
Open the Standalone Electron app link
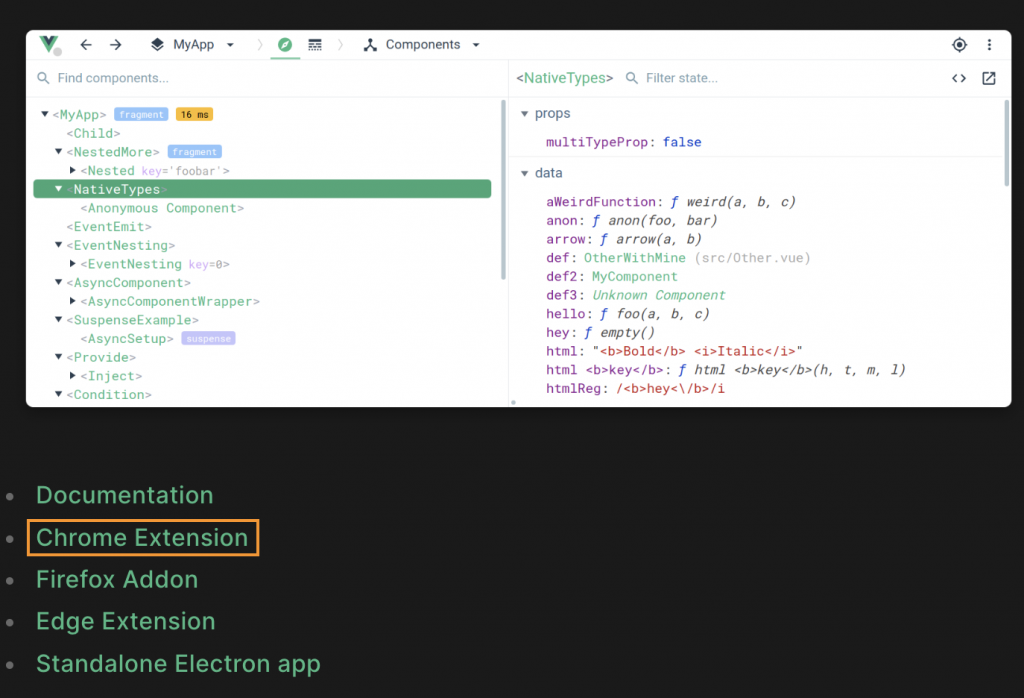tap(178, 663)
